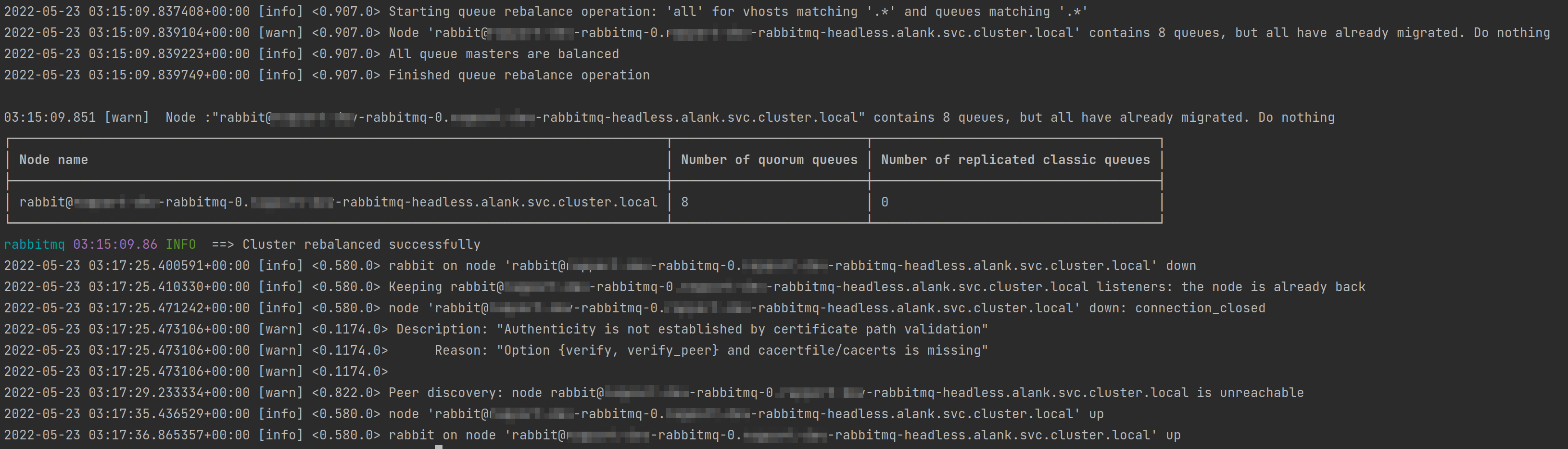Click 'the node is already back' text

[1273, 287]
